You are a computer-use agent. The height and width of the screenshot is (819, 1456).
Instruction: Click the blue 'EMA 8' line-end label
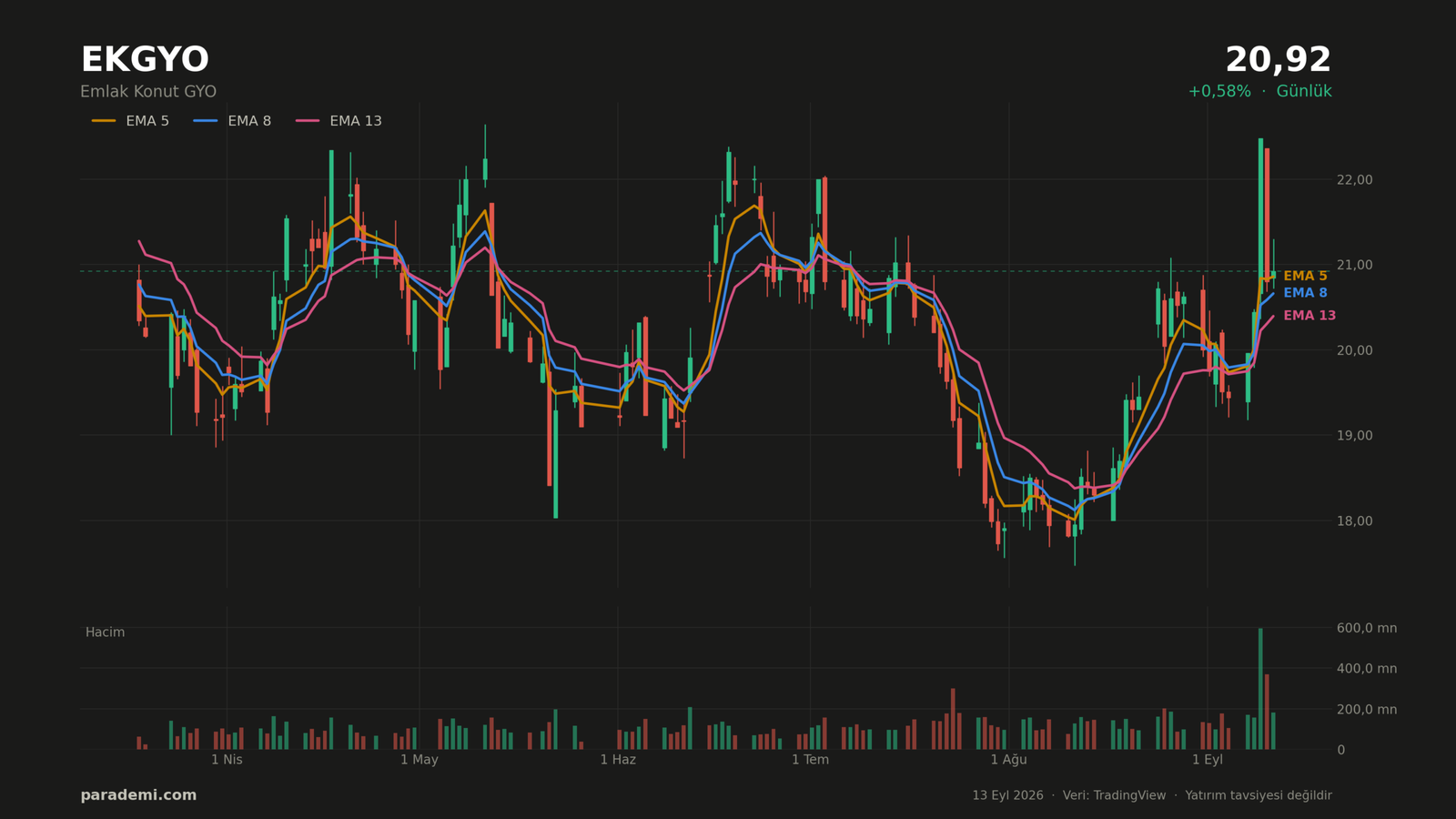[1305, 293]
